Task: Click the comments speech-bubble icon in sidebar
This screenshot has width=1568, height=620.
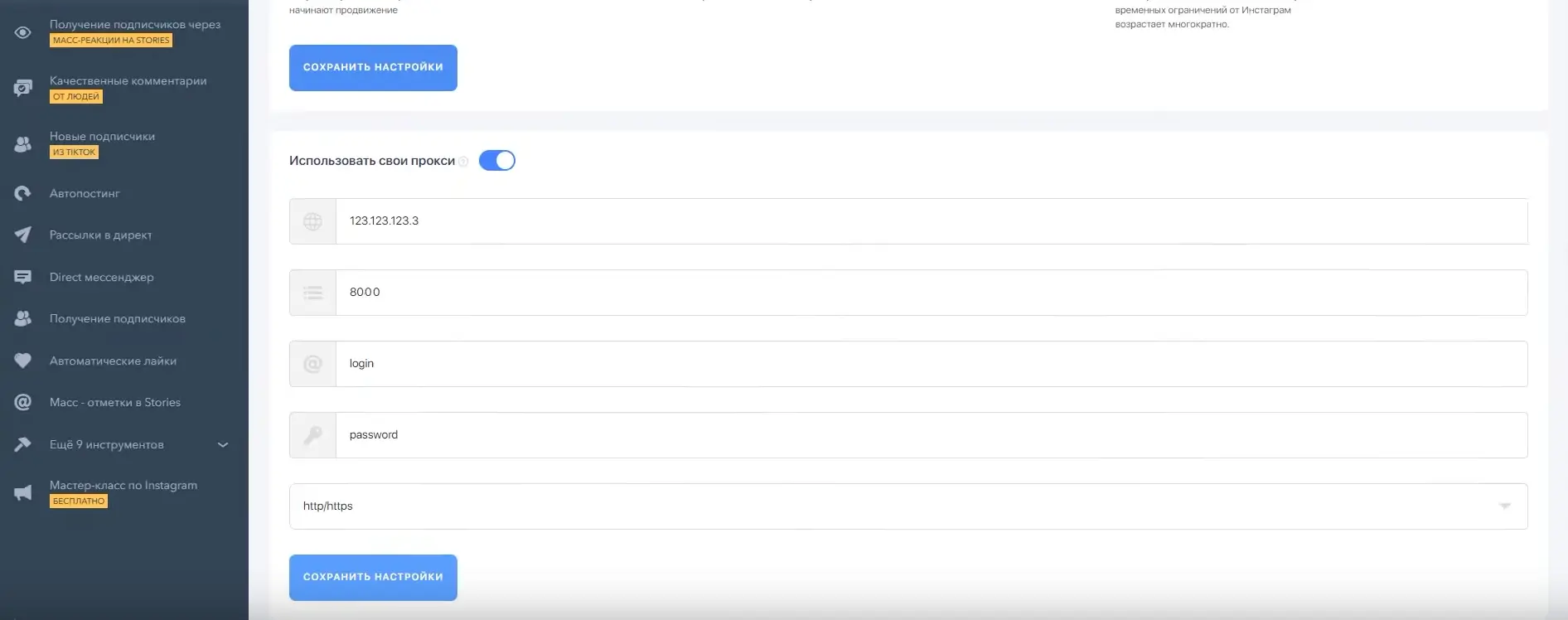Action: pos(23,88)
